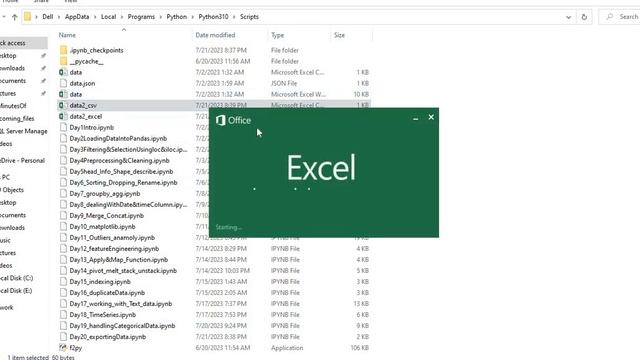Viewport: 640px width, 360px height.
Task: Select Day10_matplotlib.ipynb file
Action: tap(102, 227)
